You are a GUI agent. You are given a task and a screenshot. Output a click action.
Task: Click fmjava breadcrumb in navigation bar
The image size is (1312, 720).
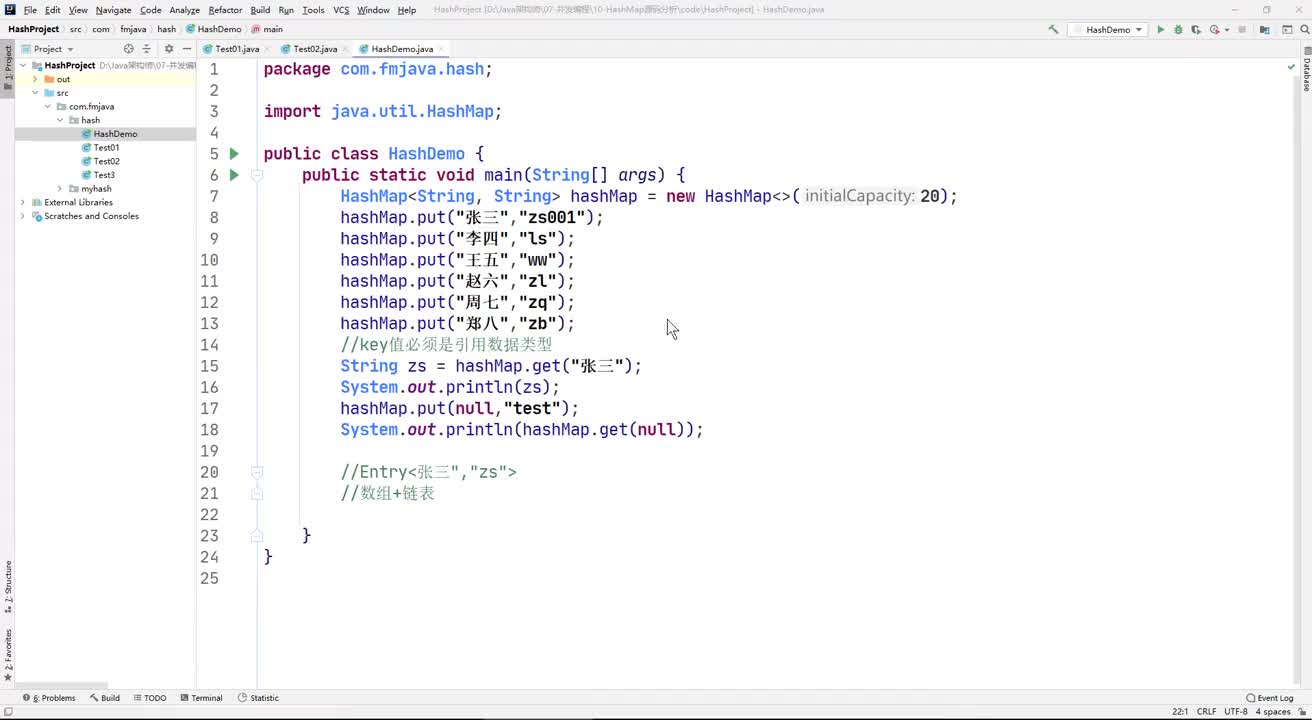click(133, 30)
